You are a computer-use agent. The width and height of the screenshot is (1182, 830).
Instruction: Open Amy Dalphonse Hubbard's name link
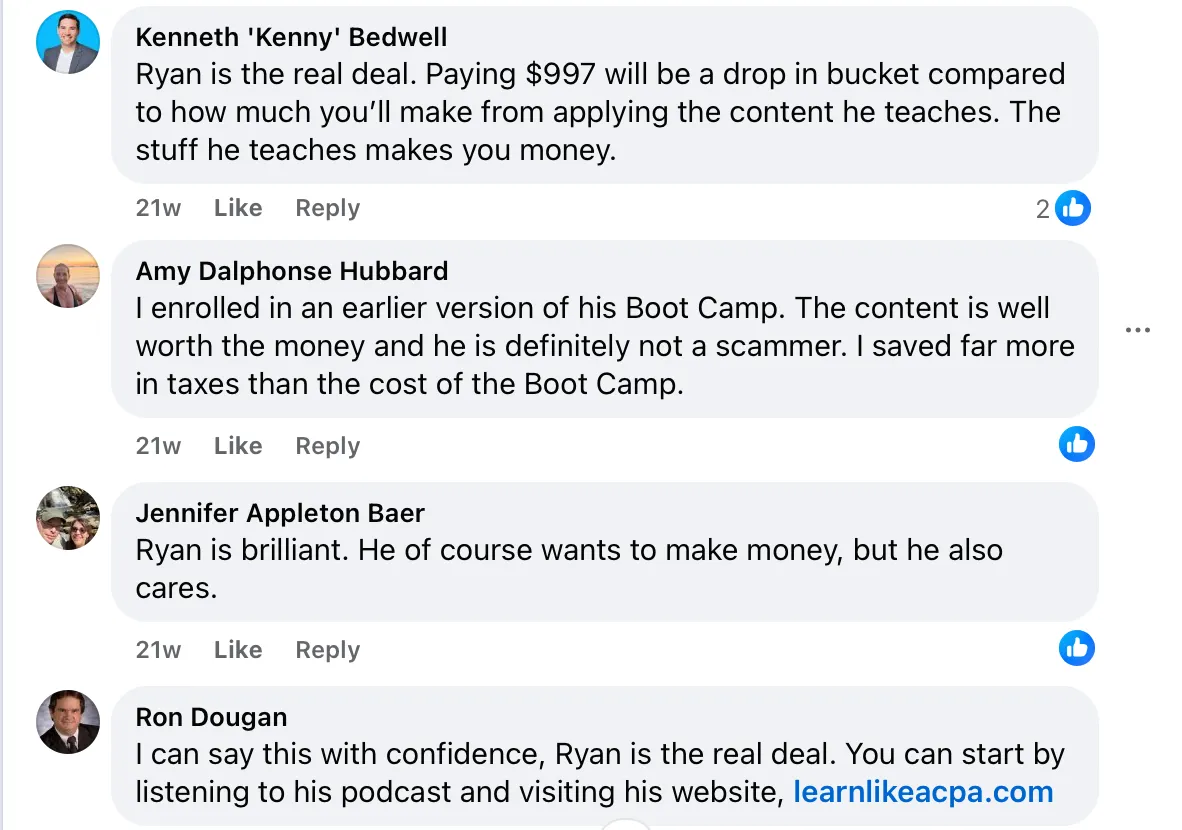pyautogui.click(x=291, y=271)
